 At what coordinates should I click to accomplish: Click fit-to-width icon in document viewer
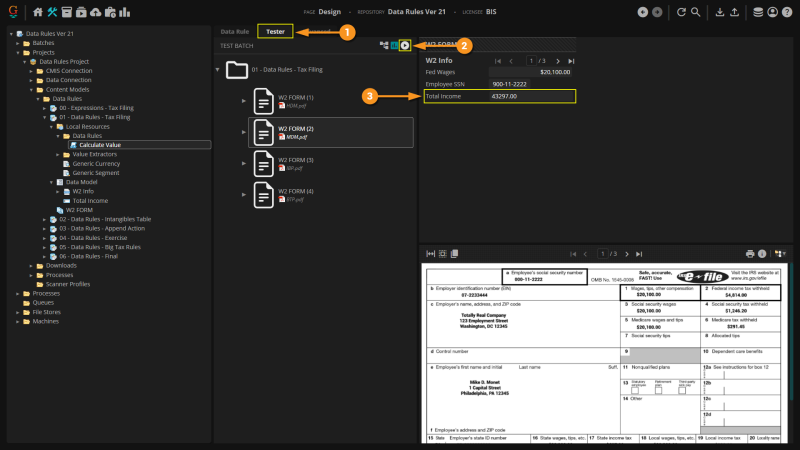431,254
